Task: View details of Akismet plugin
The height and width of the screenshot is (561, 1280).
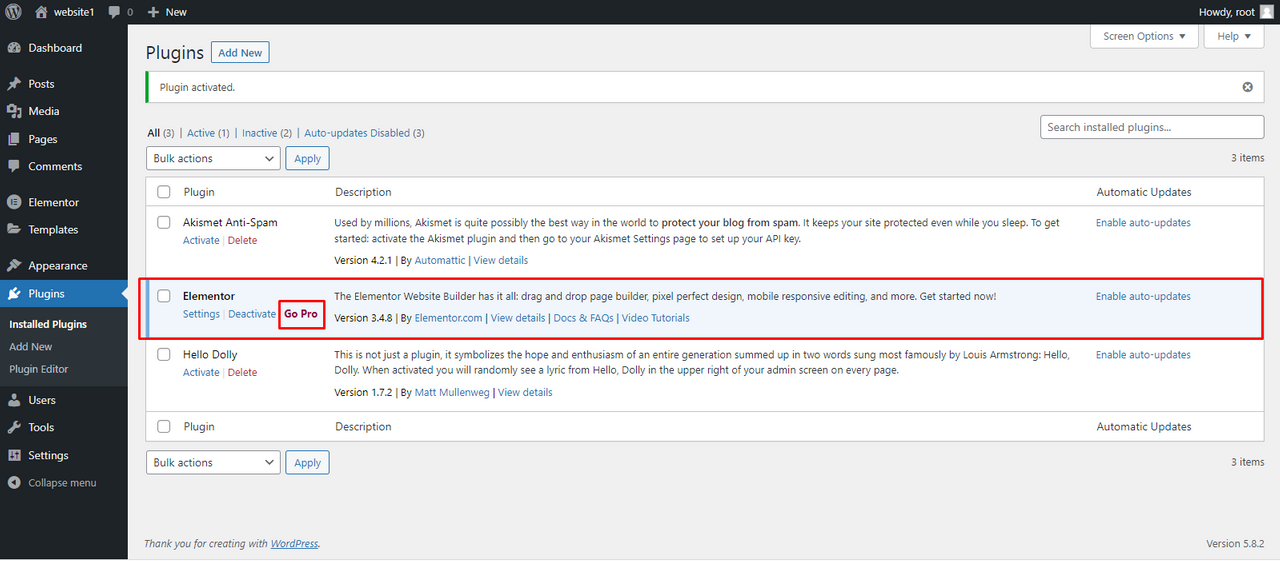Action: tap(501, 260)
